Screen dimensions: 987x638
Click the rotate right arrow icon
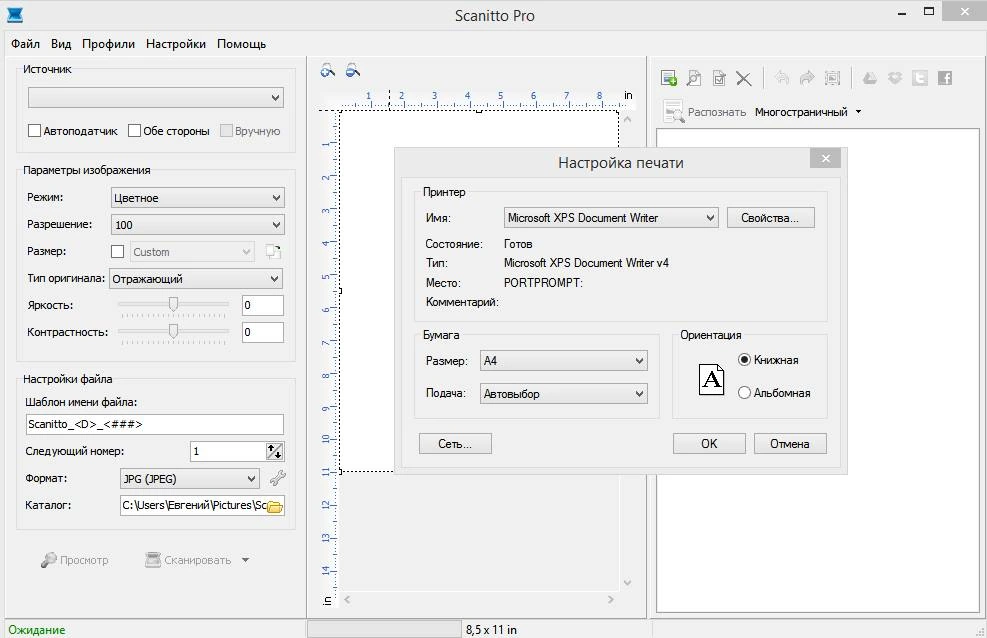(x=807, y=77)
